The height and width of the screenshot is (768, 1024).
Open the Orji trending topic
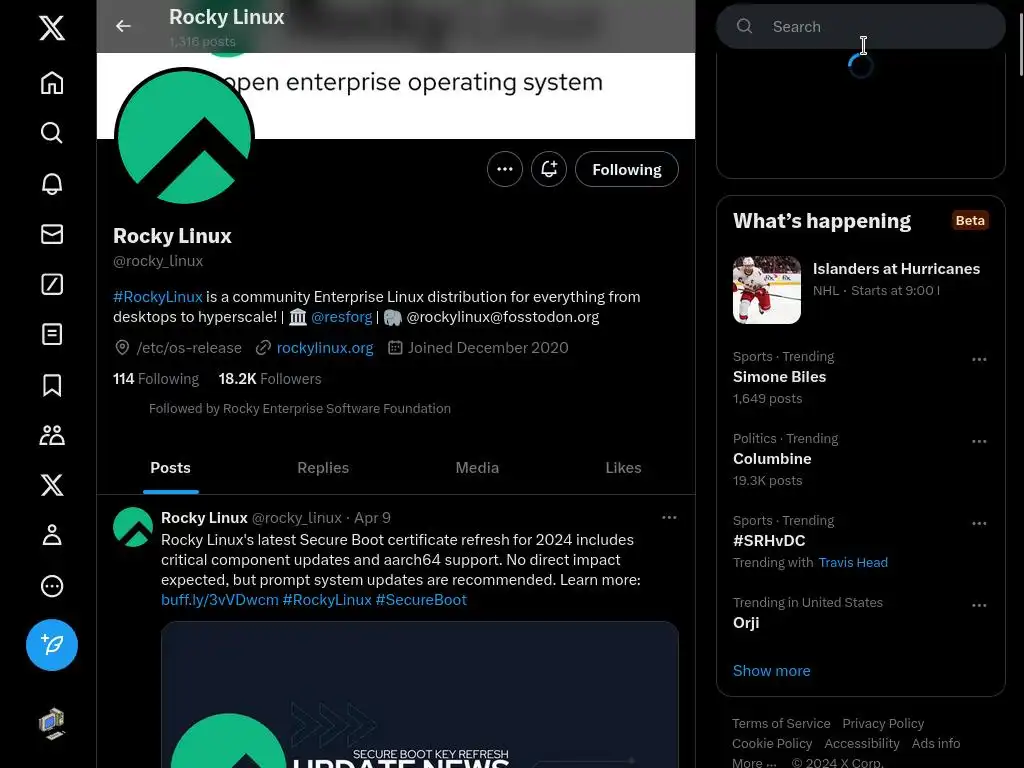(746, 623)
